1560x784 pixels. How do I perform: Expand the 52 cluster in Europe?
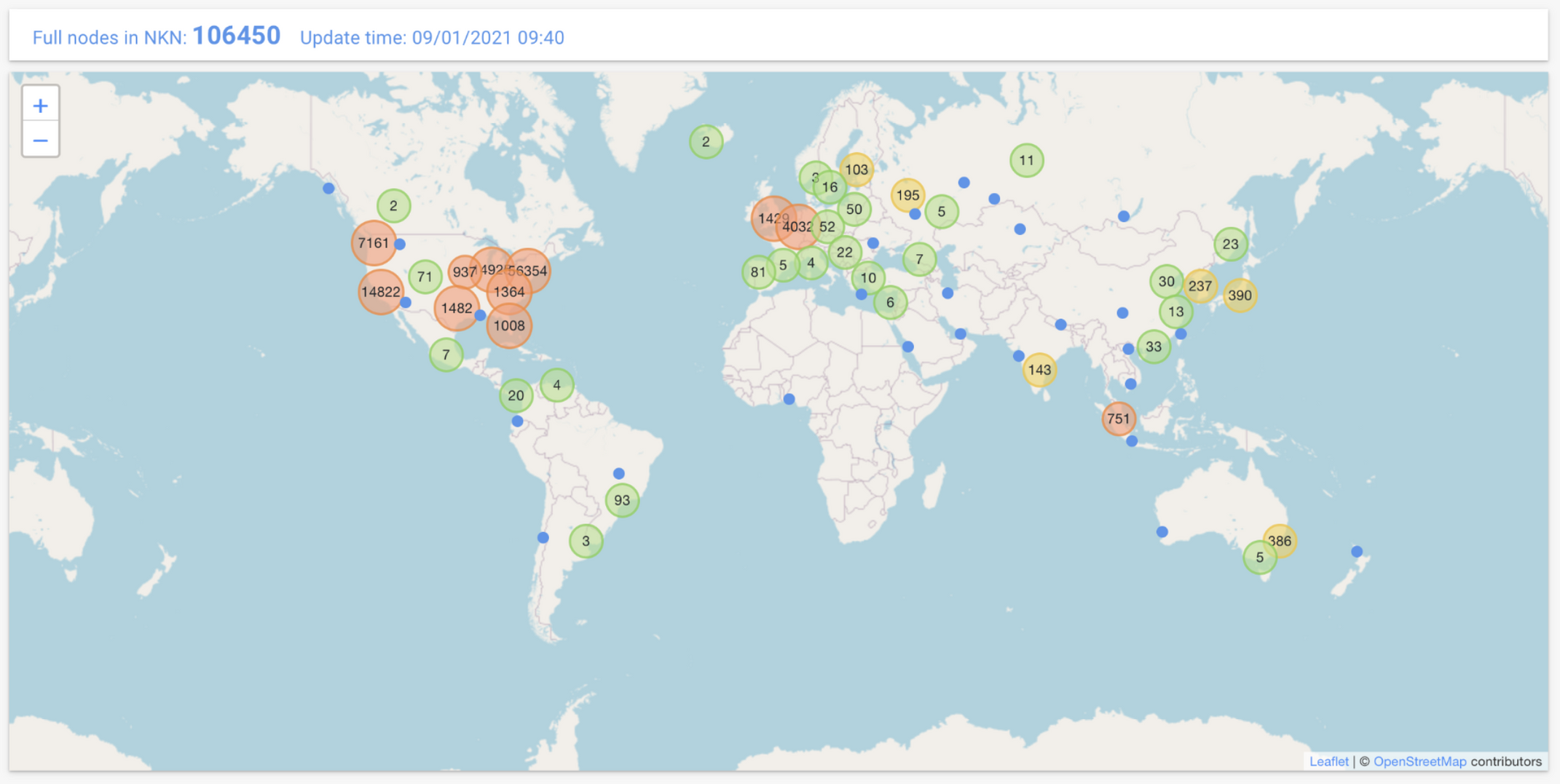click(x=827, y=226)
